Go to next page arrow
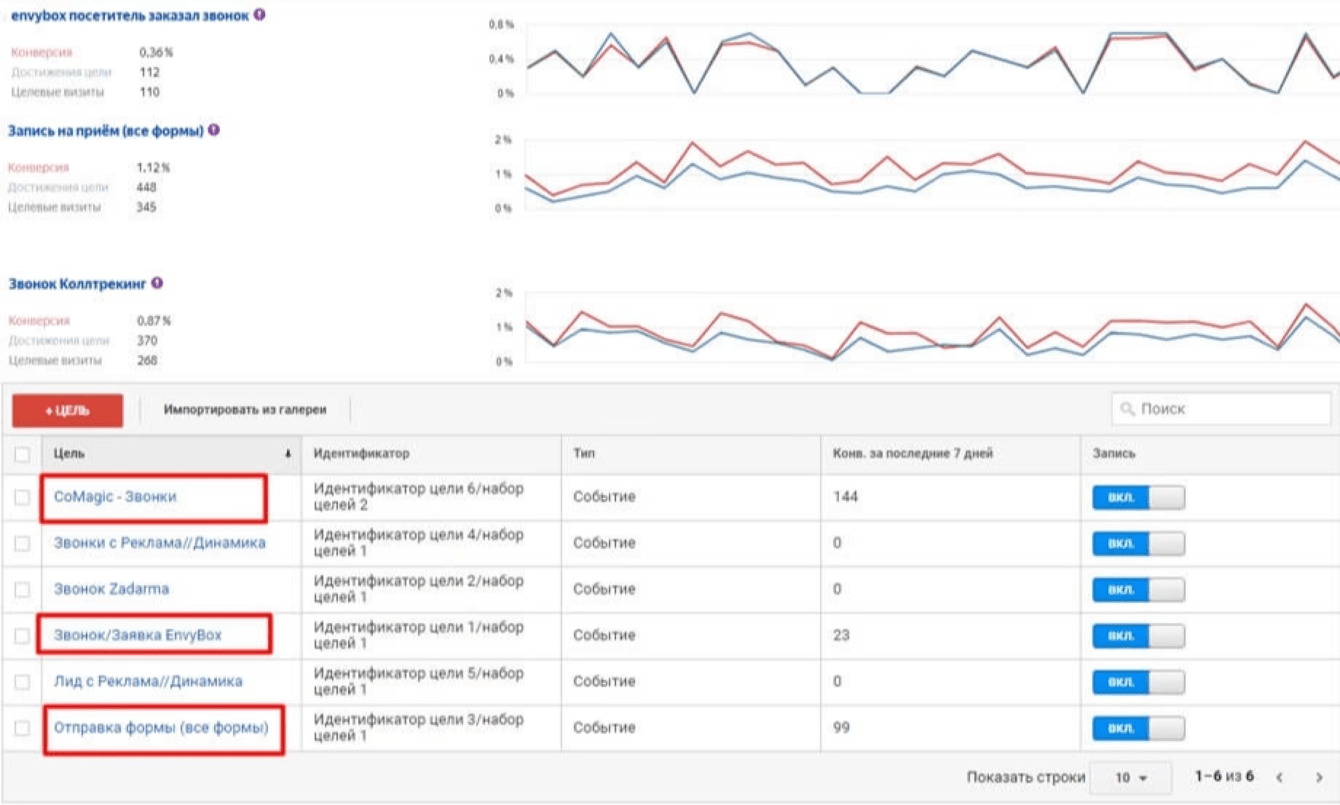This screenshot has height=805, width=1340. 1319,777
